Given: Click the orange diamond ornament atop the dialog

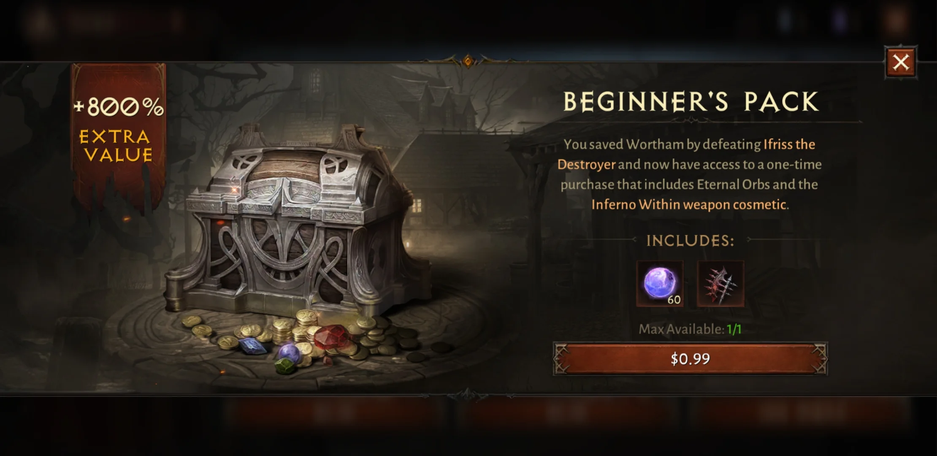Looking at the screenshot, I should pyautogui.click(x=468, y=60).
